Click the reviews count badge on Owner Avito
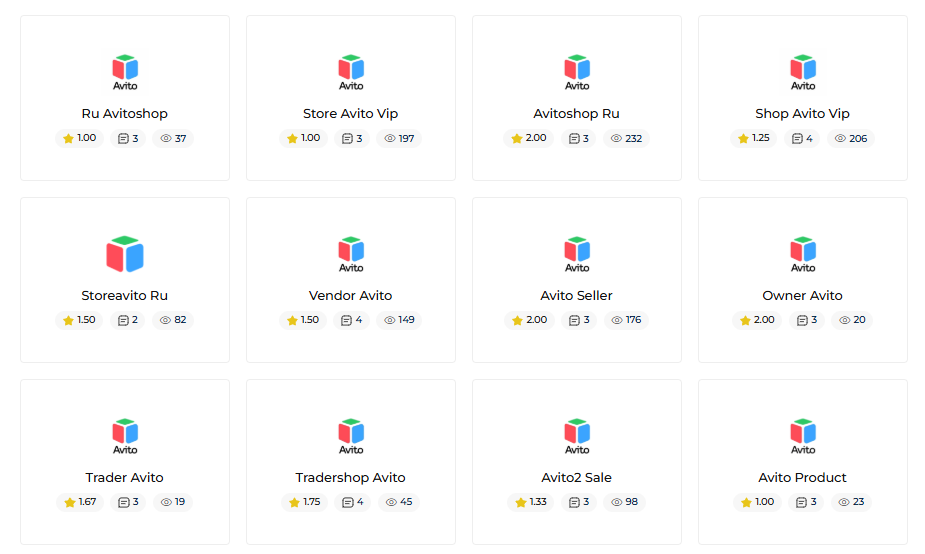The image size is (925, 554). [x=807, y=320]
